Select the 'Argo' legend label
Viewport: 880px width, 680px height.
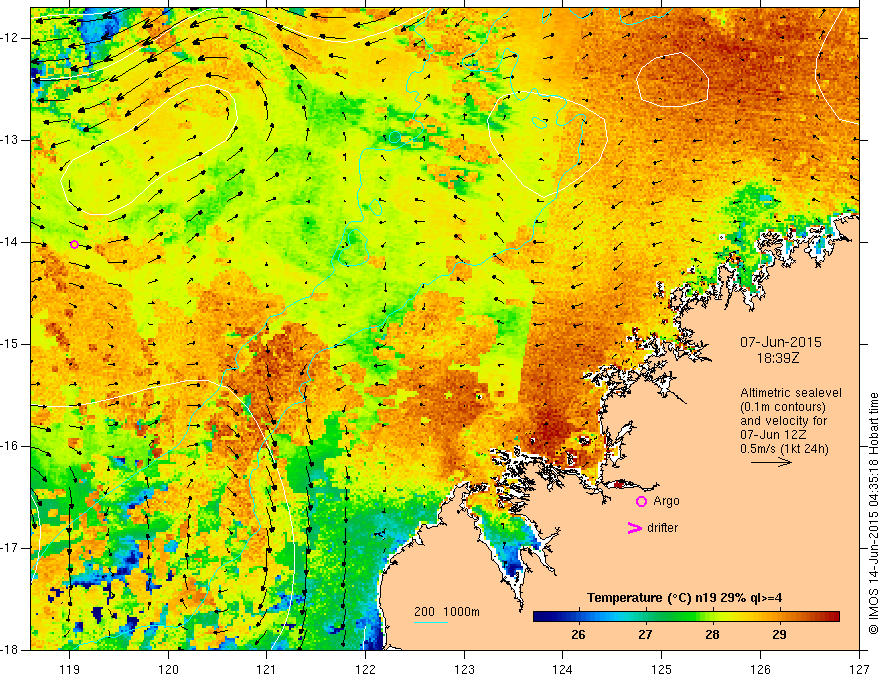[x=666, y=501]
